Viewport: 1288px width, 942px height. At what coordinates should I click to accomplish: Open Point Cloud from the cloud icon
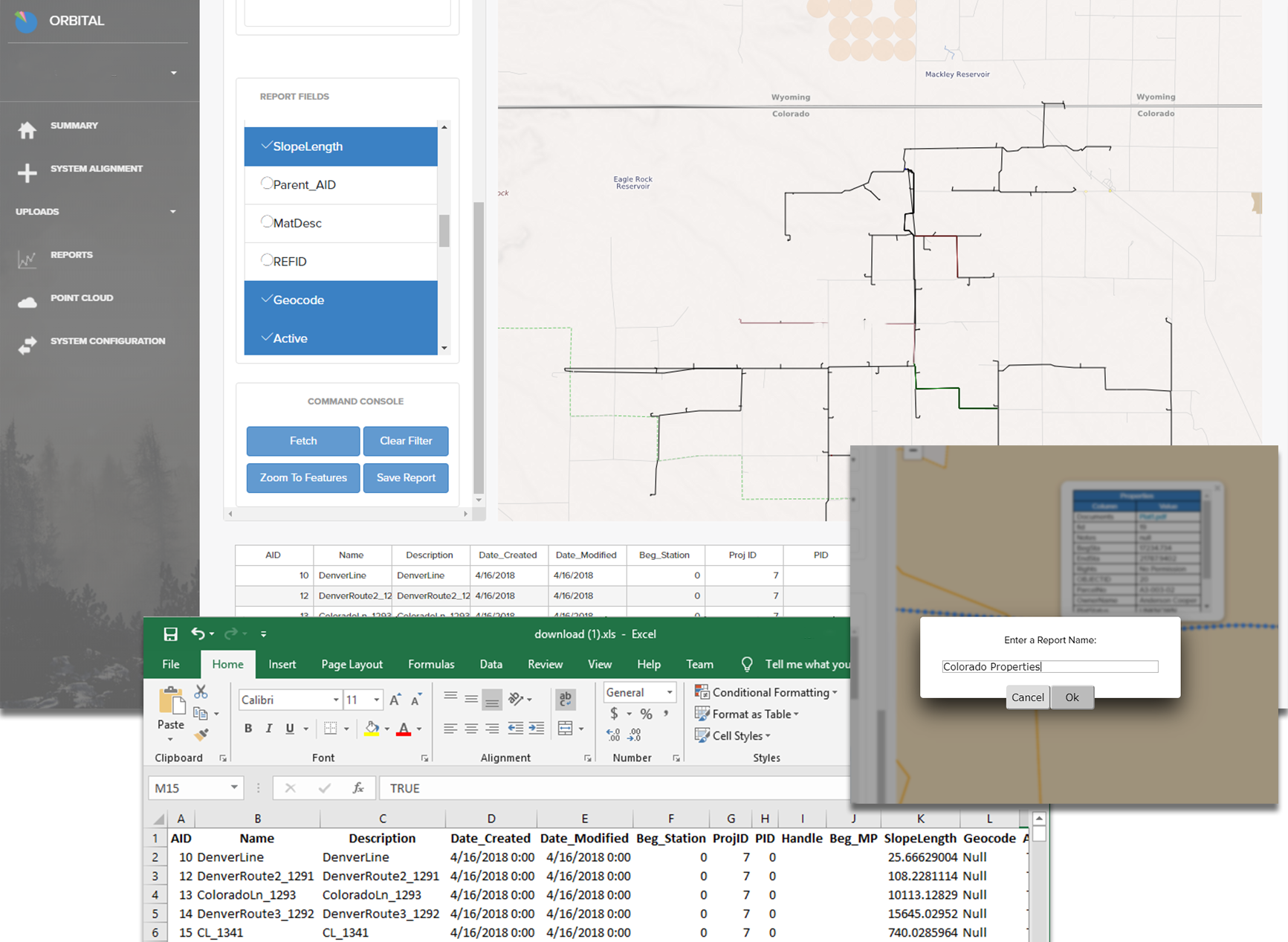pyautogui.click(x=27, y=302)
